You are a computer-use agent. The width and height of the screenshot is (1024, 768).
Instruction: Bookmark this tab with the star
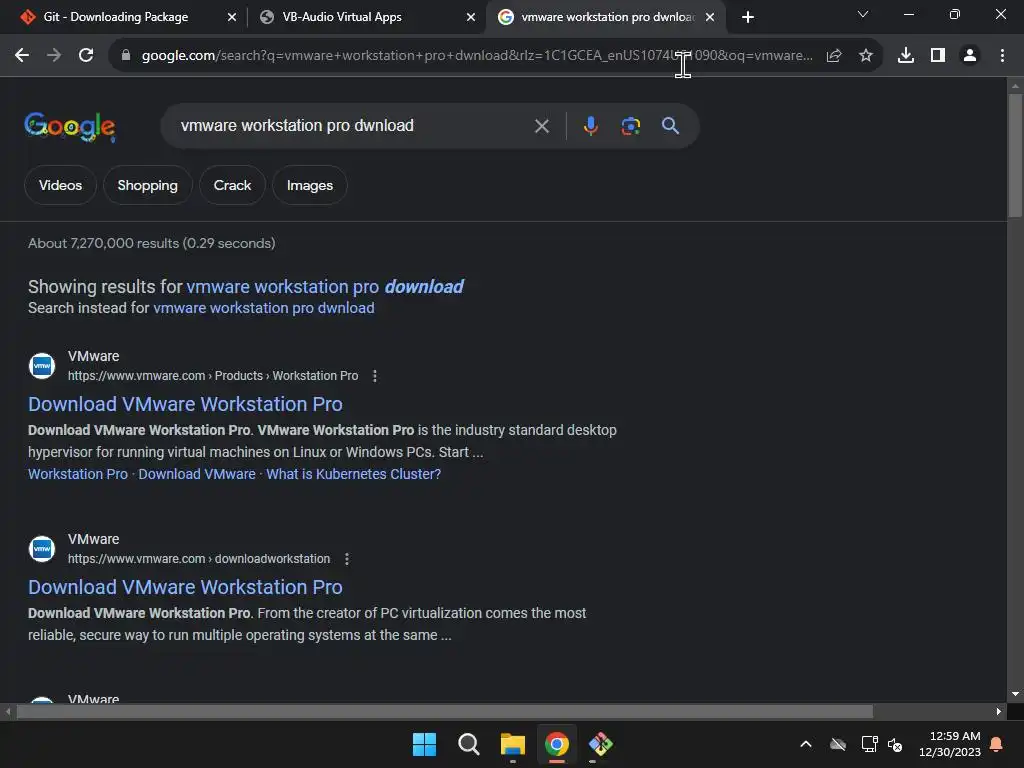pyautogui.click(x=866, y=56)
